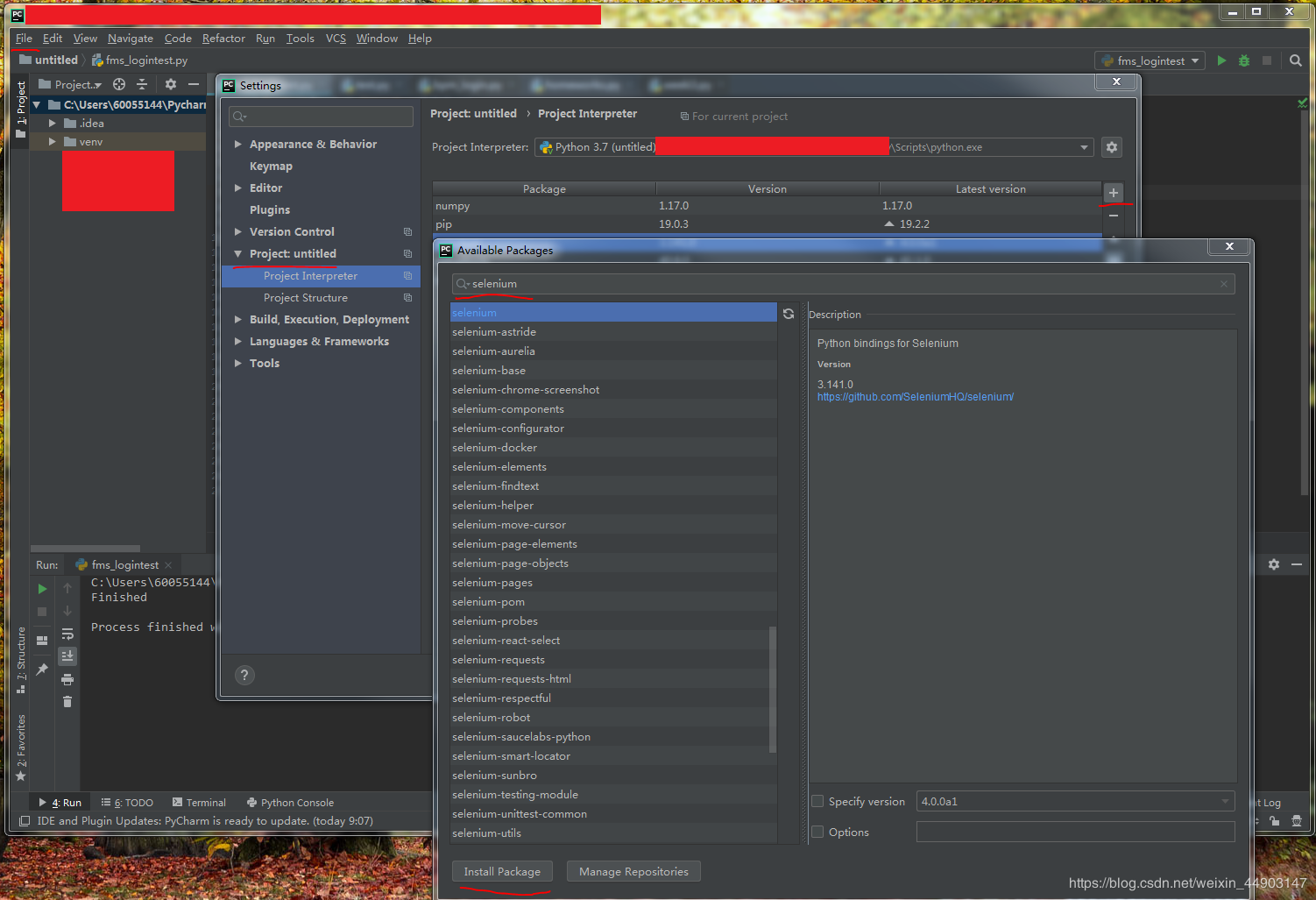Select Plugins in settings
The width and height of the screenshot is (1316, 900).
[270, 209]
